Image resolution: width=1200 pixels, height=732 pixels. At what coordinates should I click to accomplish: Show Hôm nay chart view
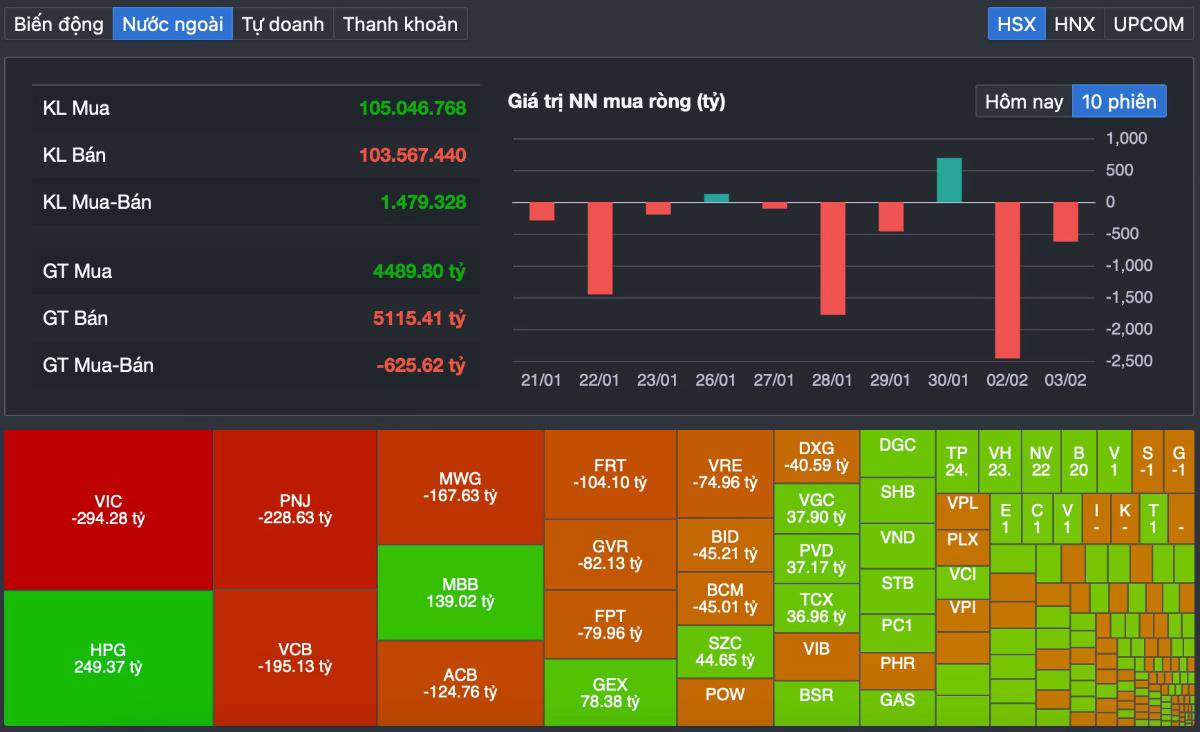coord(1024,101)
